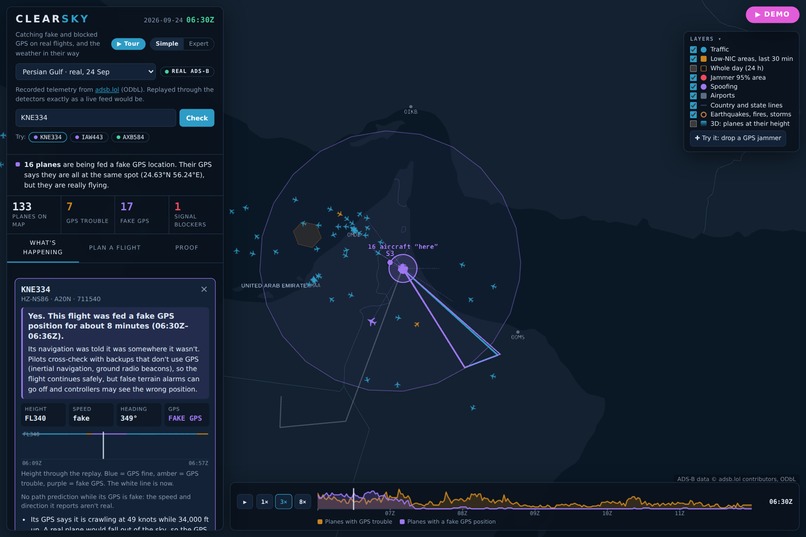The height and width of the screenshot is (537, 806).
Task: Click the 133 Planes on Map stat
Action: [32, 215]
